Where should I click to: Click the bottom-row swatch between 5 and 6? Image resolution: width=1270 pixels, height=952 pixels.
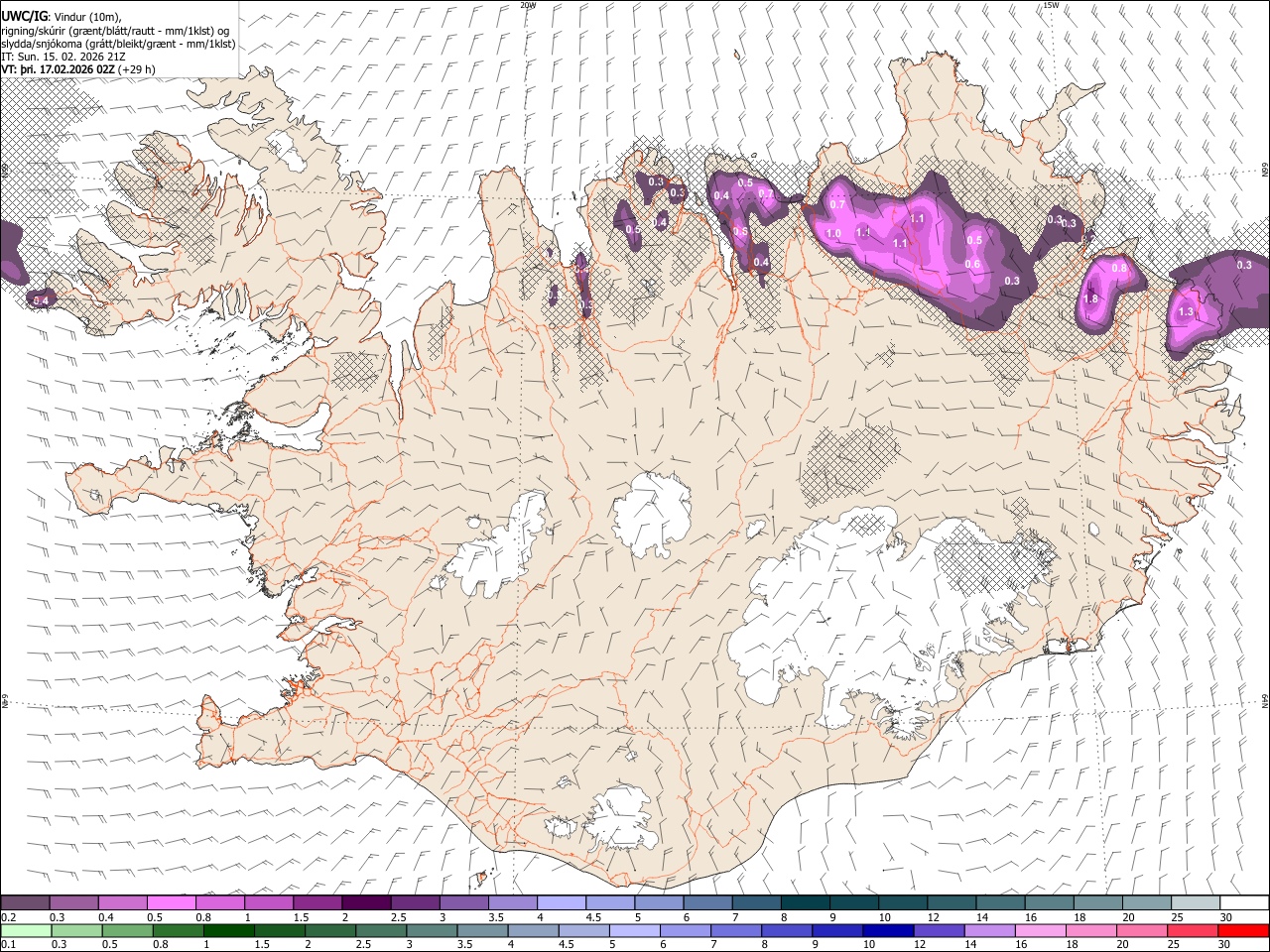coord(634,930)
